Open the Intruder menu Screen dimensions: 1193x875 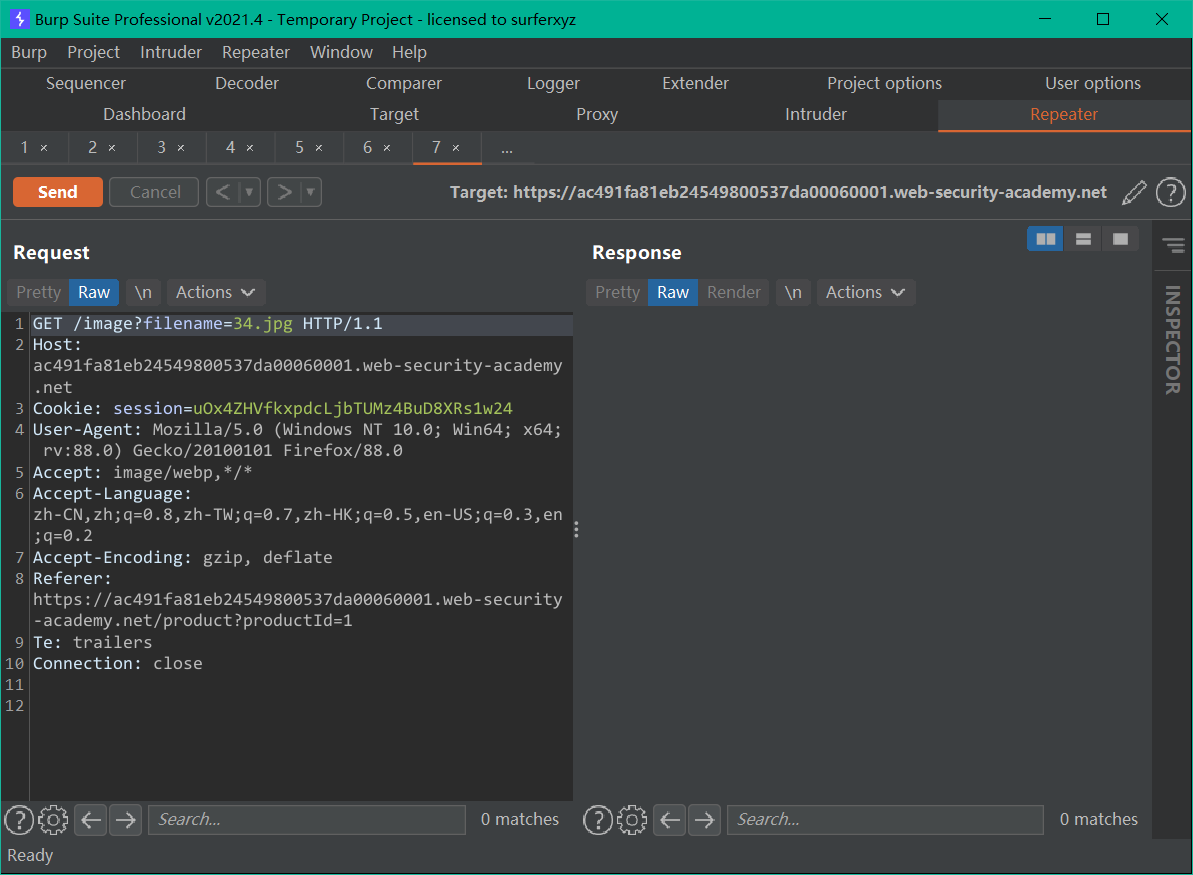[x=170, y=52]
